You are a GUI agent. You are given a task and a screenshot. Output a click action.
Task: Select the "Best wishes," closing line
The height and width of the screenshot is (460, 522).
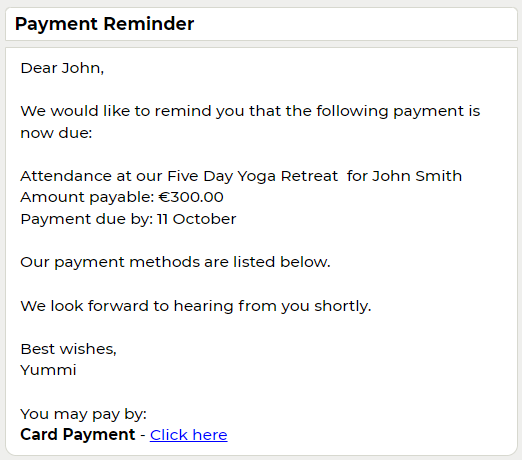coord(69,349)
